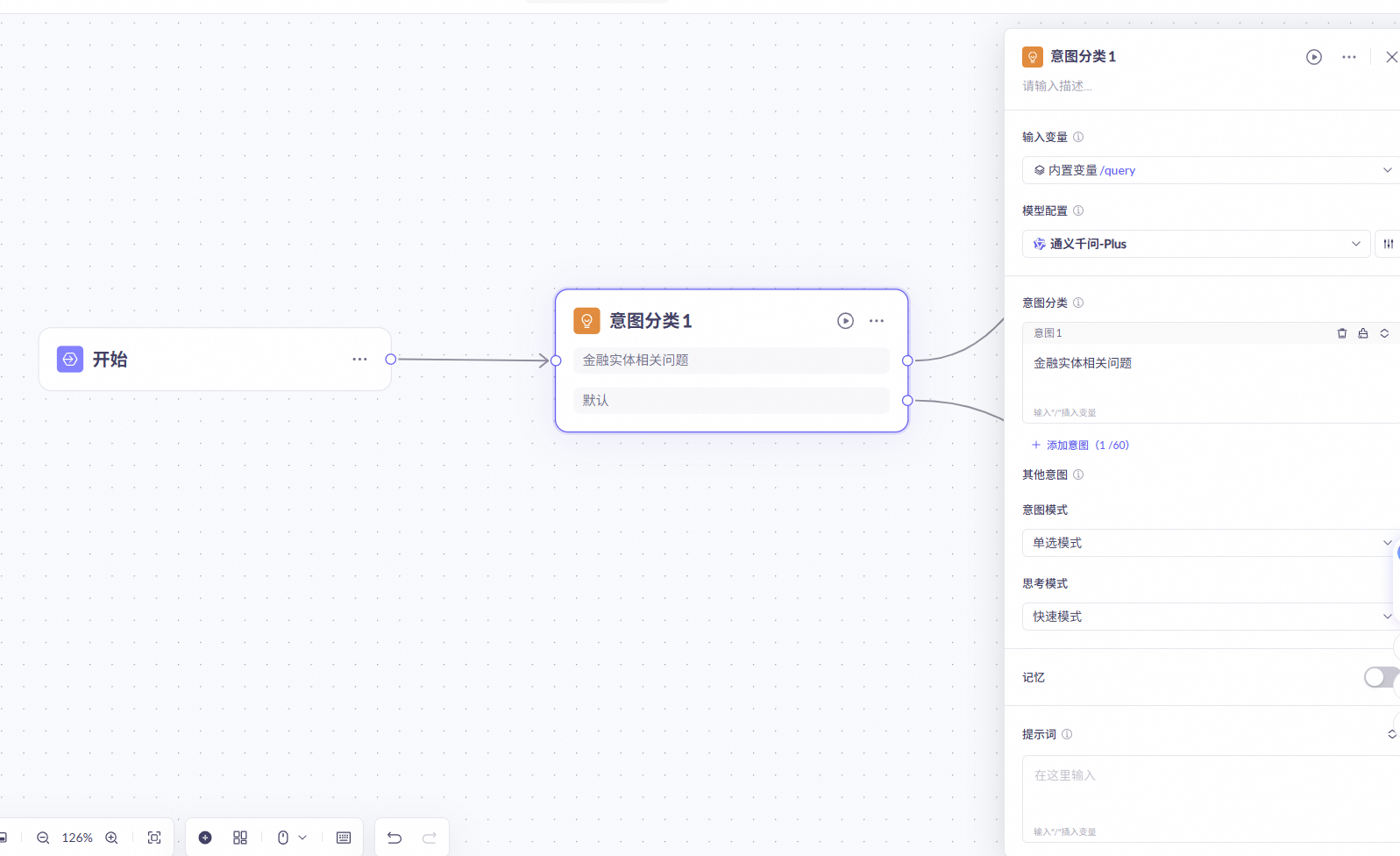
Task: Click 添加意图 (1/60) to add an intent
Action: pyautogui.click(x=1080, y=445)
